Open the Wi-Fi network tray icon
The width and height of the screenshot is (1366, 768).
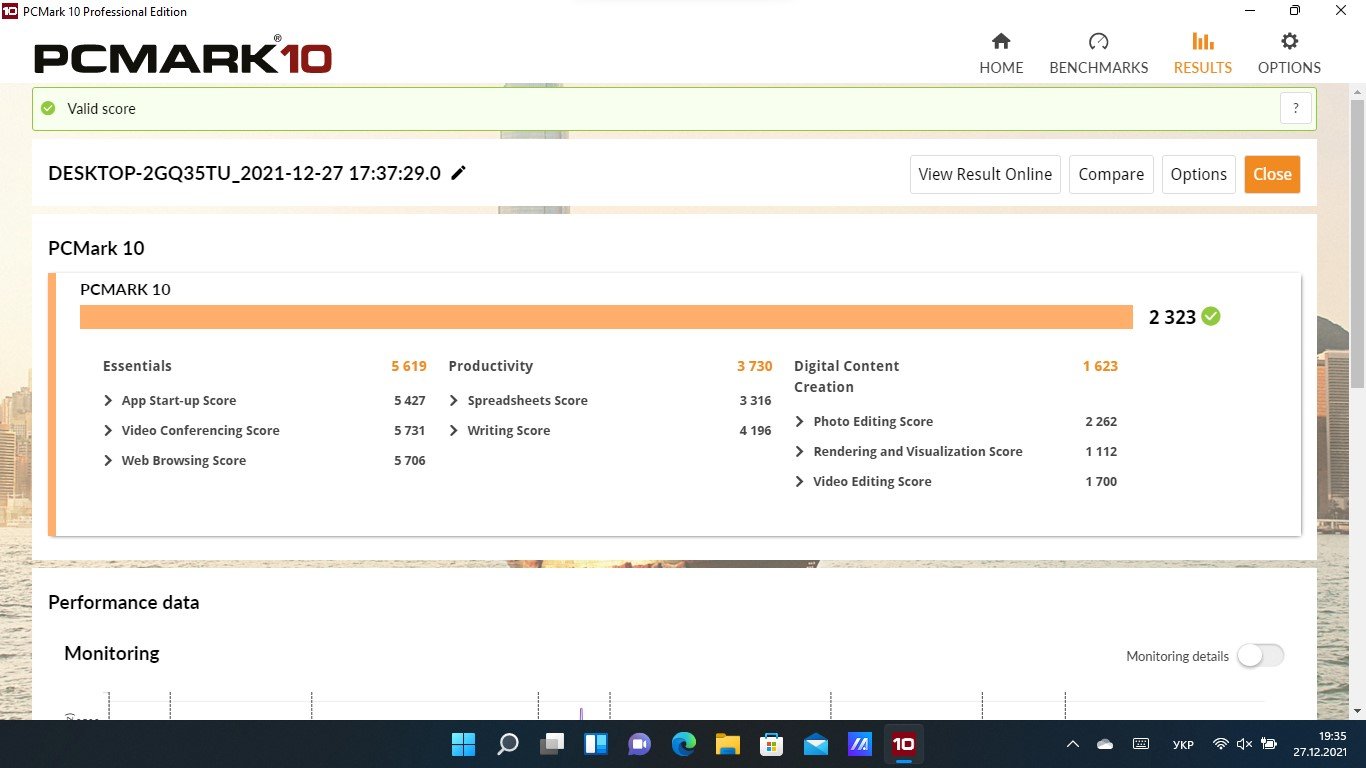(x=1221, y=744)
